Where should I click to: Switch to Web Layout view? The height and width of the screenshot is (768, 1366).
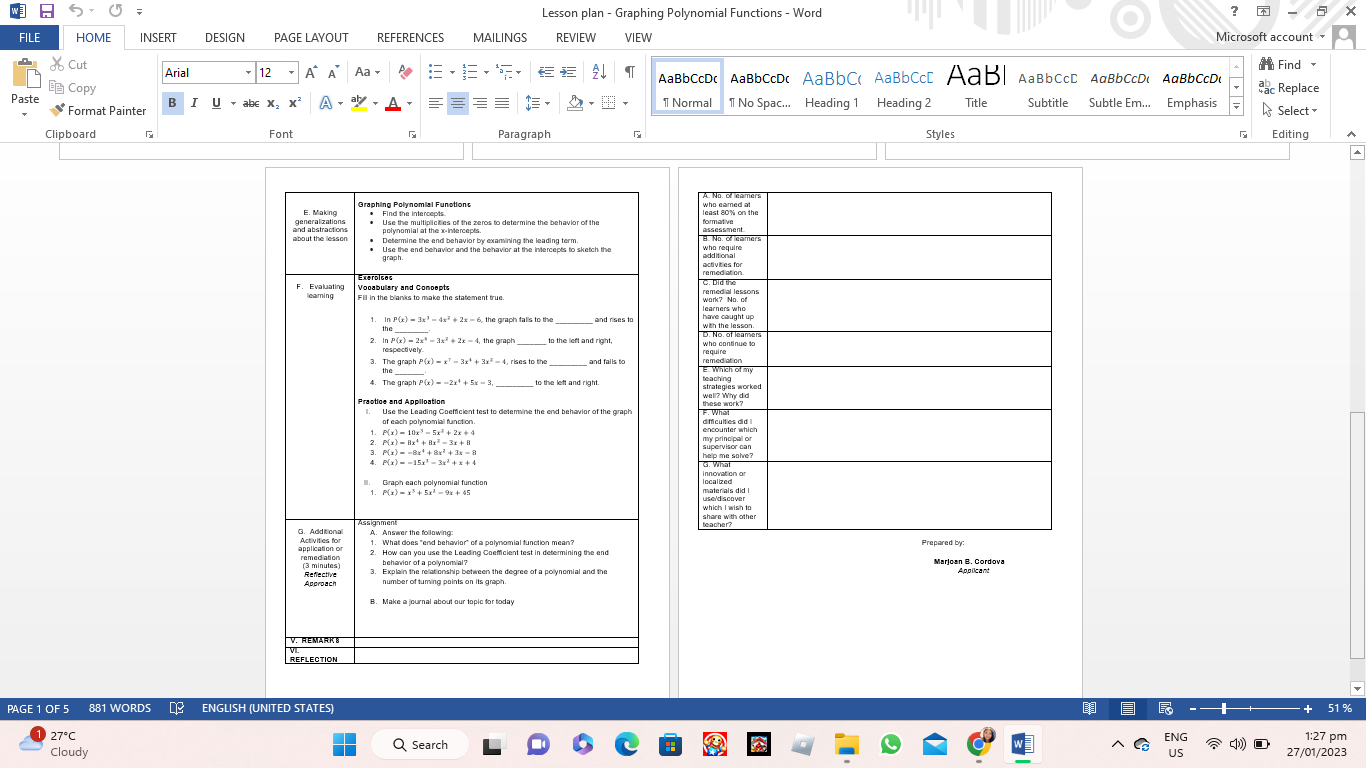[x=1165, y=708]
